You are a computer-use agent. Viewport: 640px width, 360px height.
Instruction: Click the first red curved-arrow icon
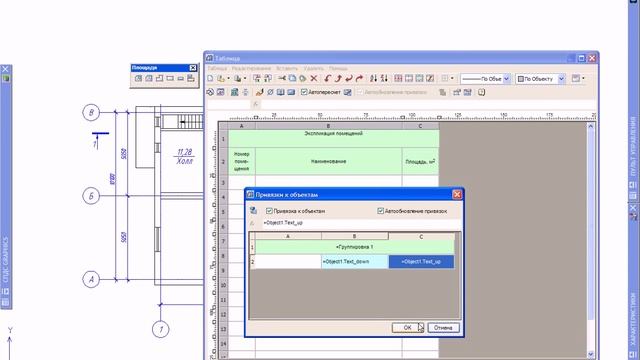327,78
